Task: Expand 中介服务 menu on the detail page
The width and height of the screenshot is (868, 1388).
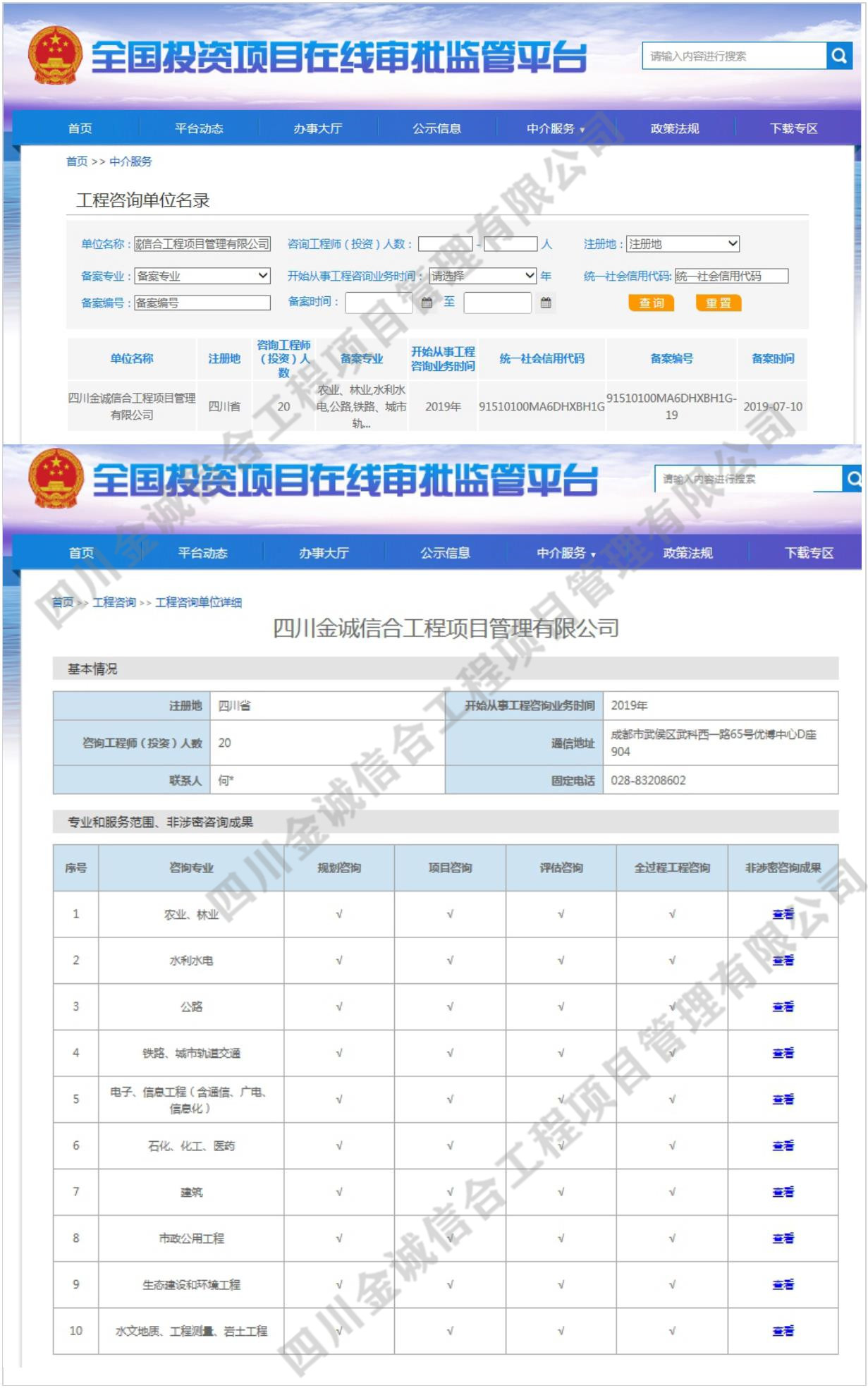Action: point(566,553)
